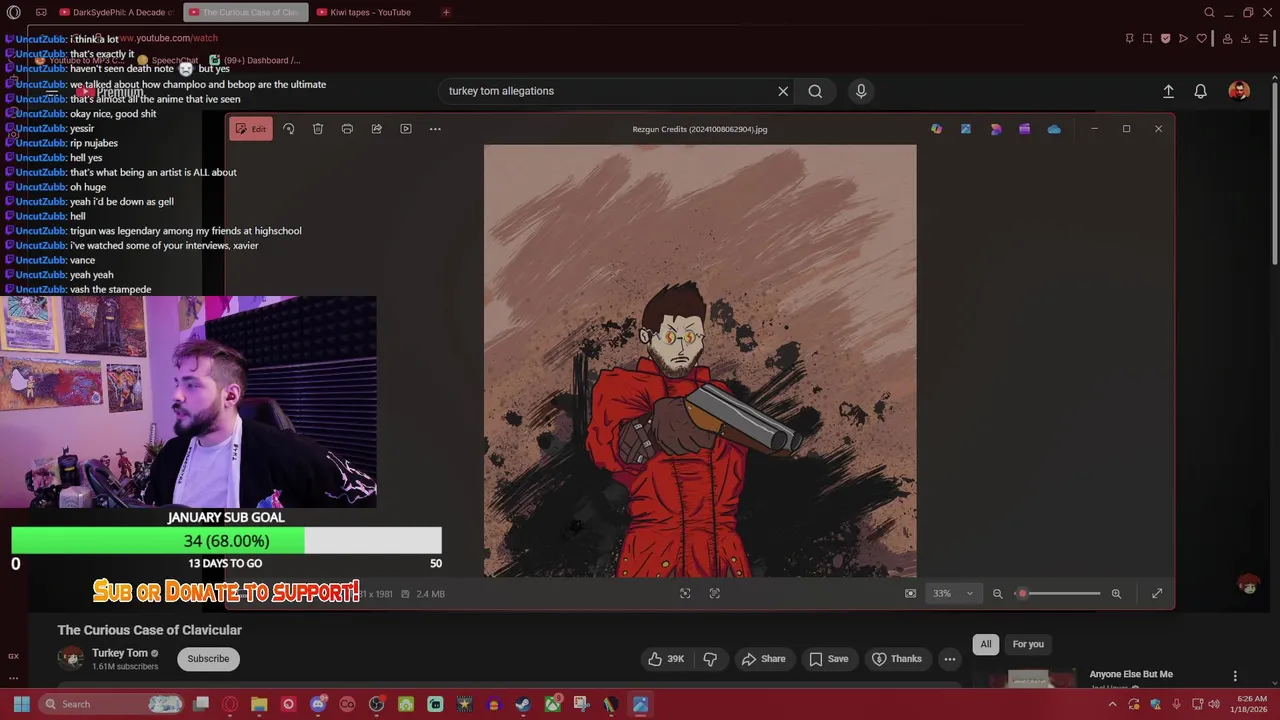The width and height of the screenshot is (1280, 720).
Task: Click the YouTube Share button
Action: [763, 658]
